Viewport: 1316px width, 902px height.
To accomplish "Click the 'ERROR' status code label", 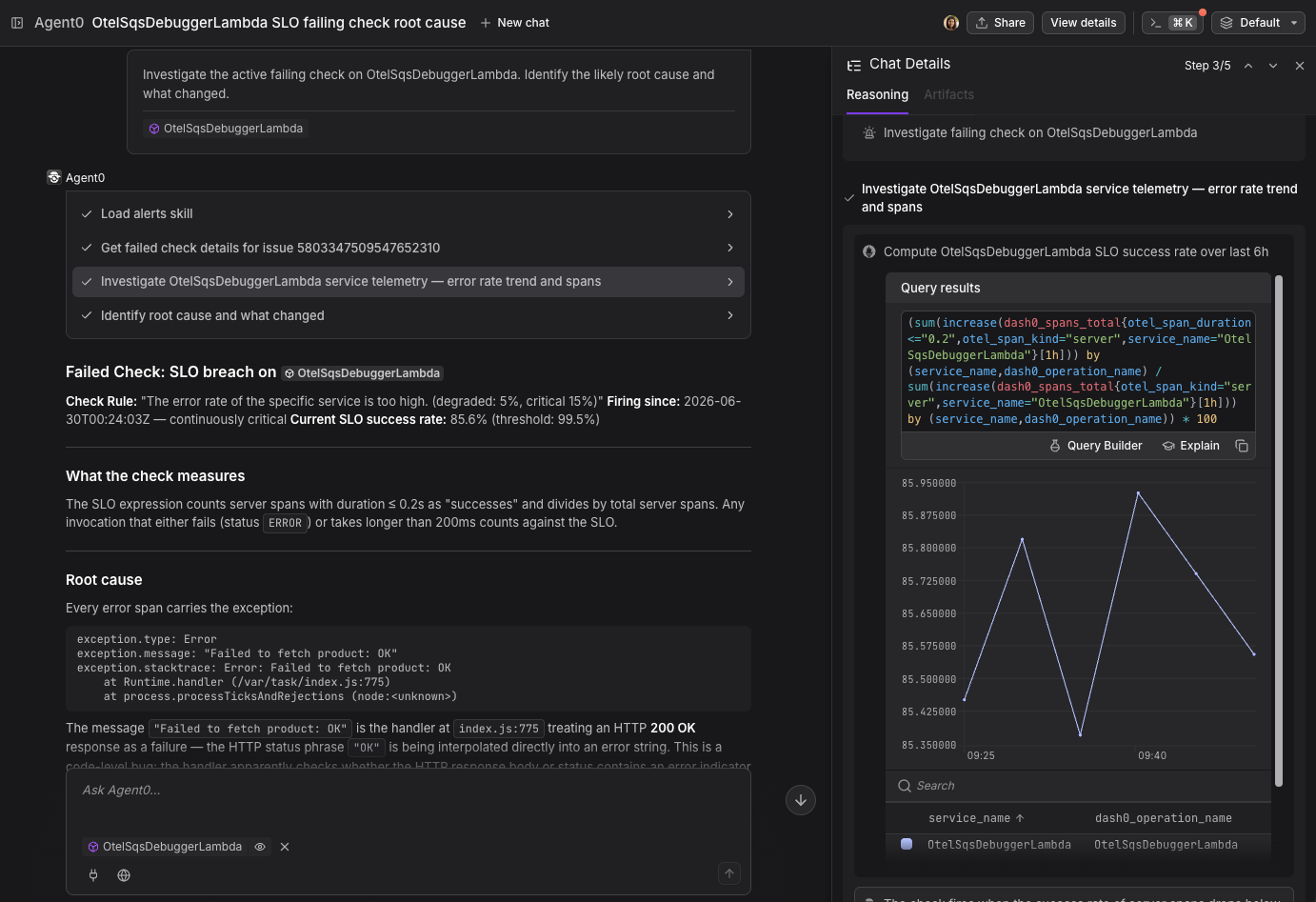I will tap(285, 523).
